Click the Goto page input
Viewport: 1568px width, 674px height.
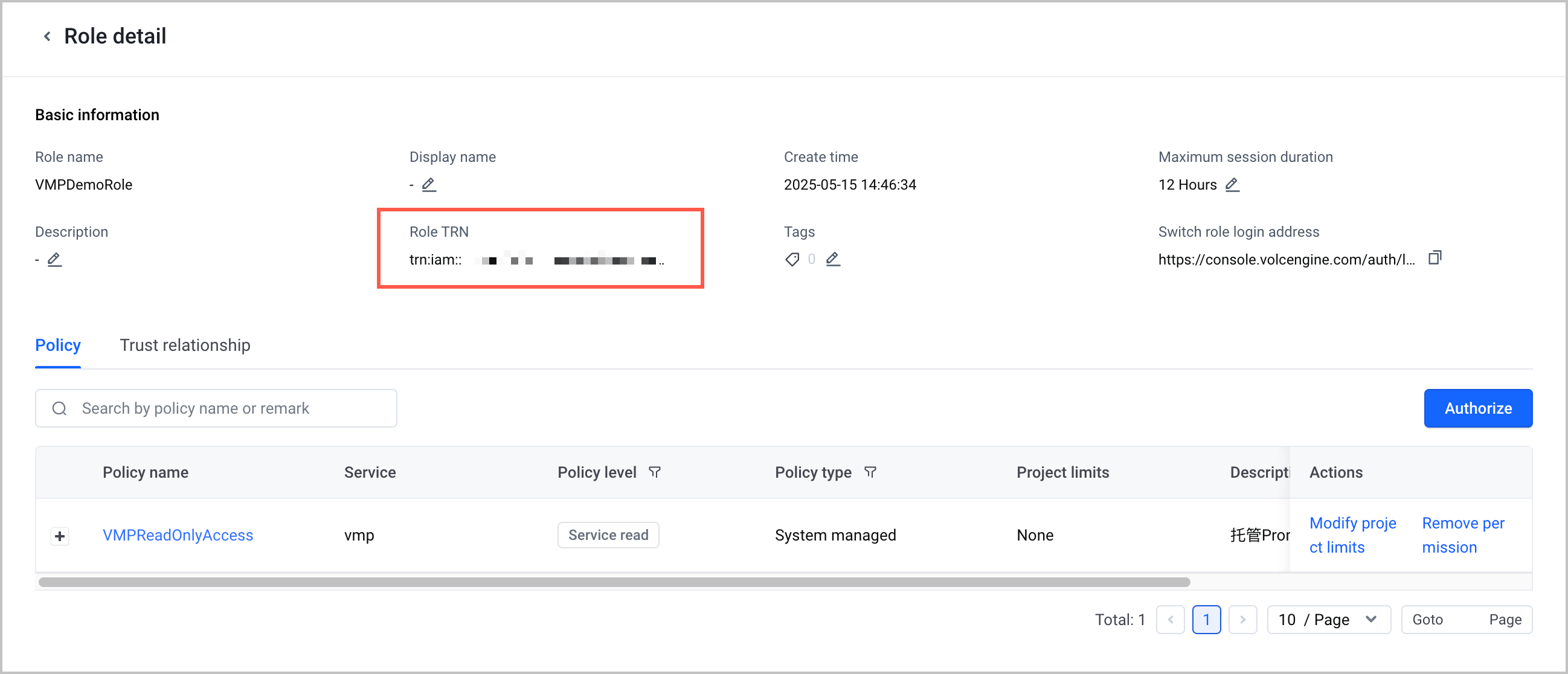coord(1467,620)
